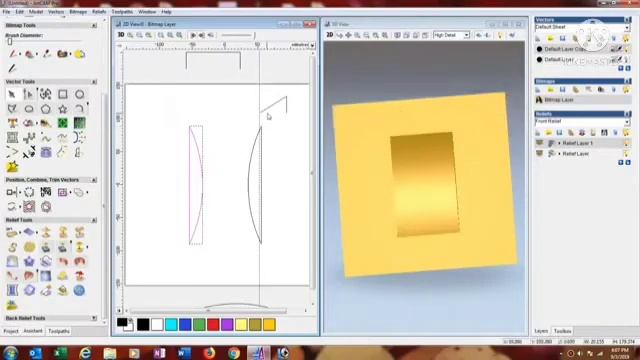The width and height of the screenshot is (640, 360).
Task: Click the blue sphere Relief Tools icon
Action: tap(79, 290)
